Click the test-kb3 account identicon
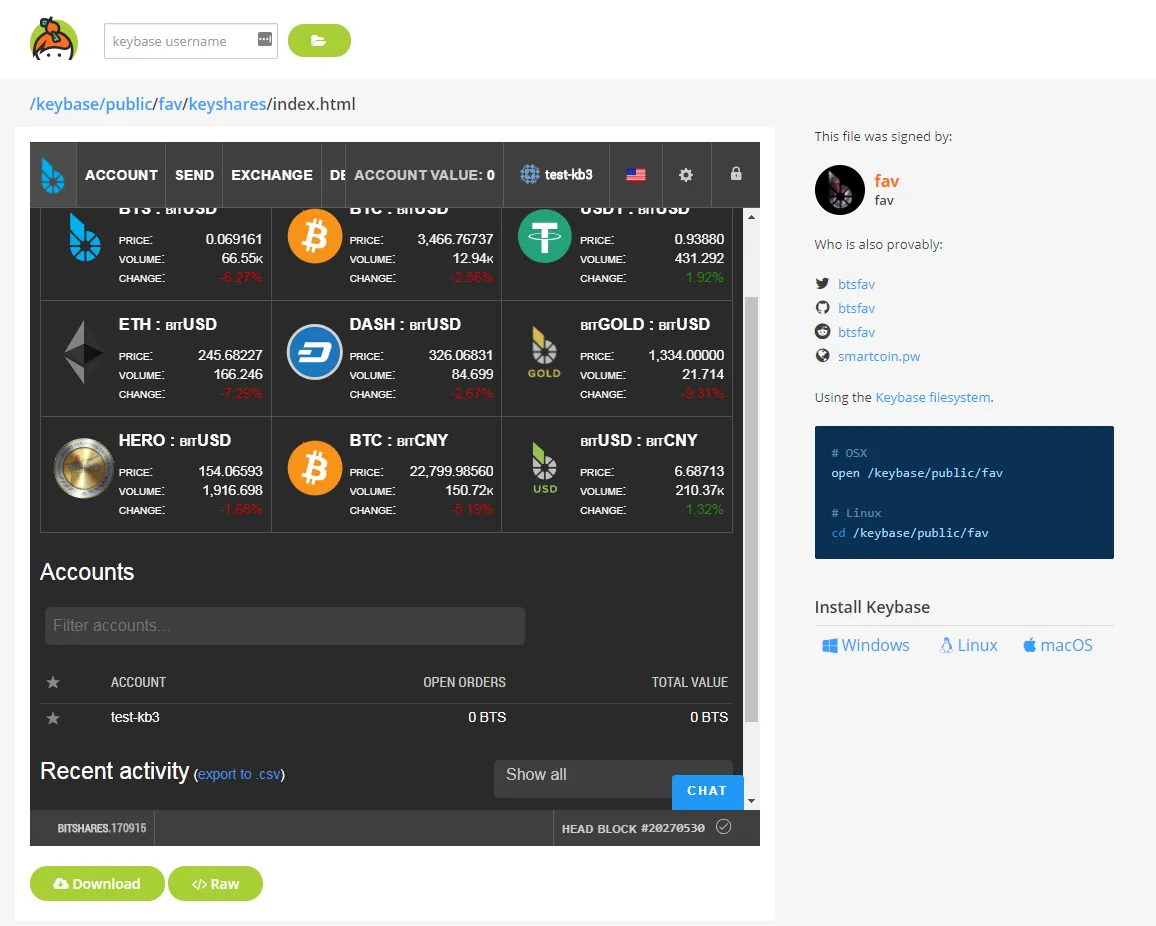Screen dimensions: 1156x926 pos(529,175)
